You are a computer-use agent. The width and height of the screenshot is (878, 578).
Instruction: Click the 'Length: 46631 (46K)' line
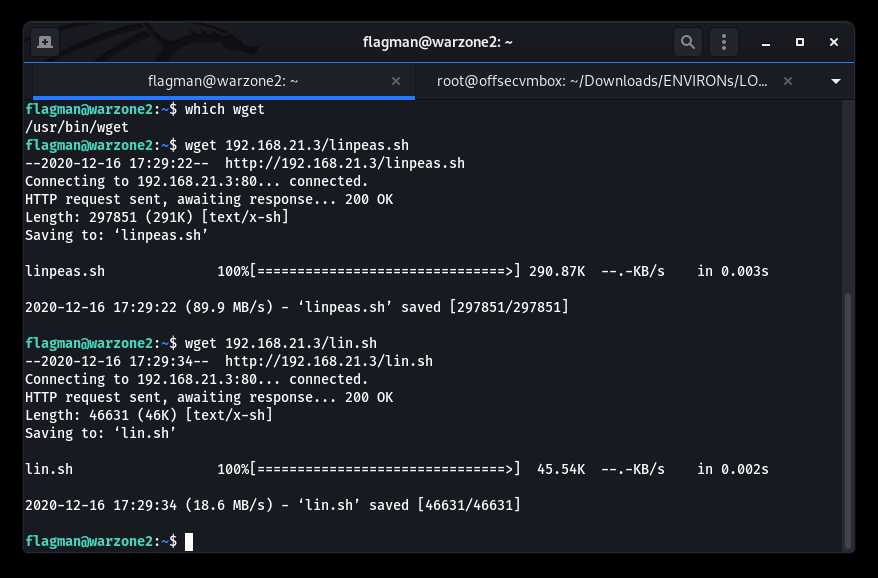[x=149, y=415]
